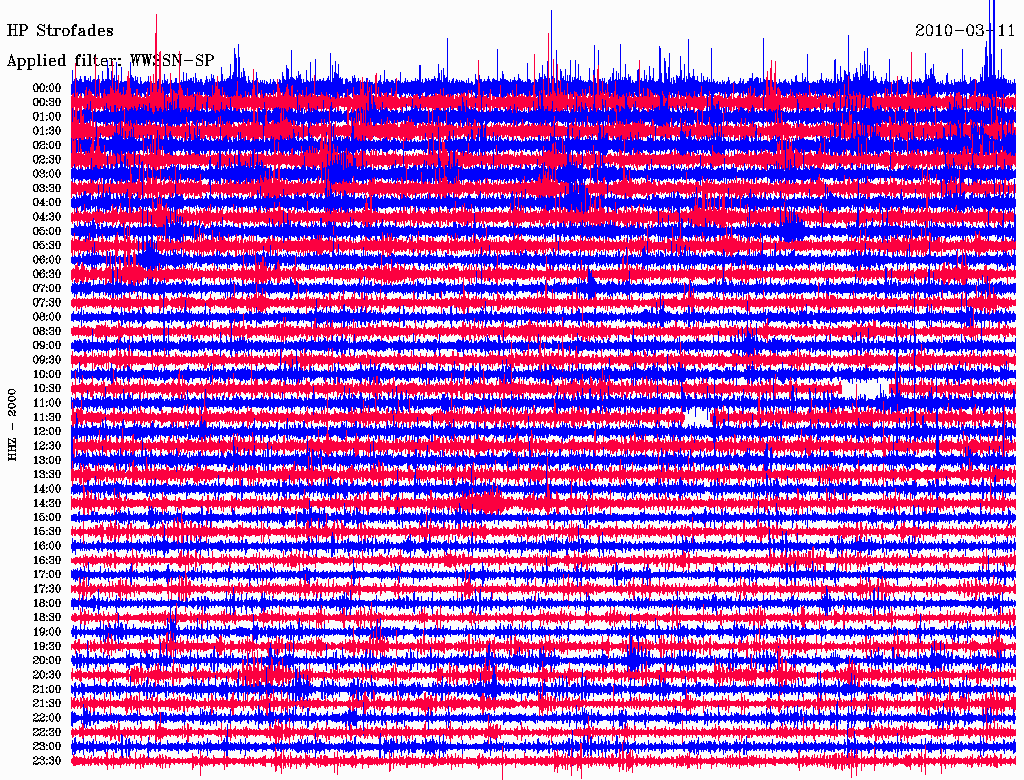Viewport: 1024px width, 780px height.
Task: Click the 06:30 time label
Action: pos(47,274)
